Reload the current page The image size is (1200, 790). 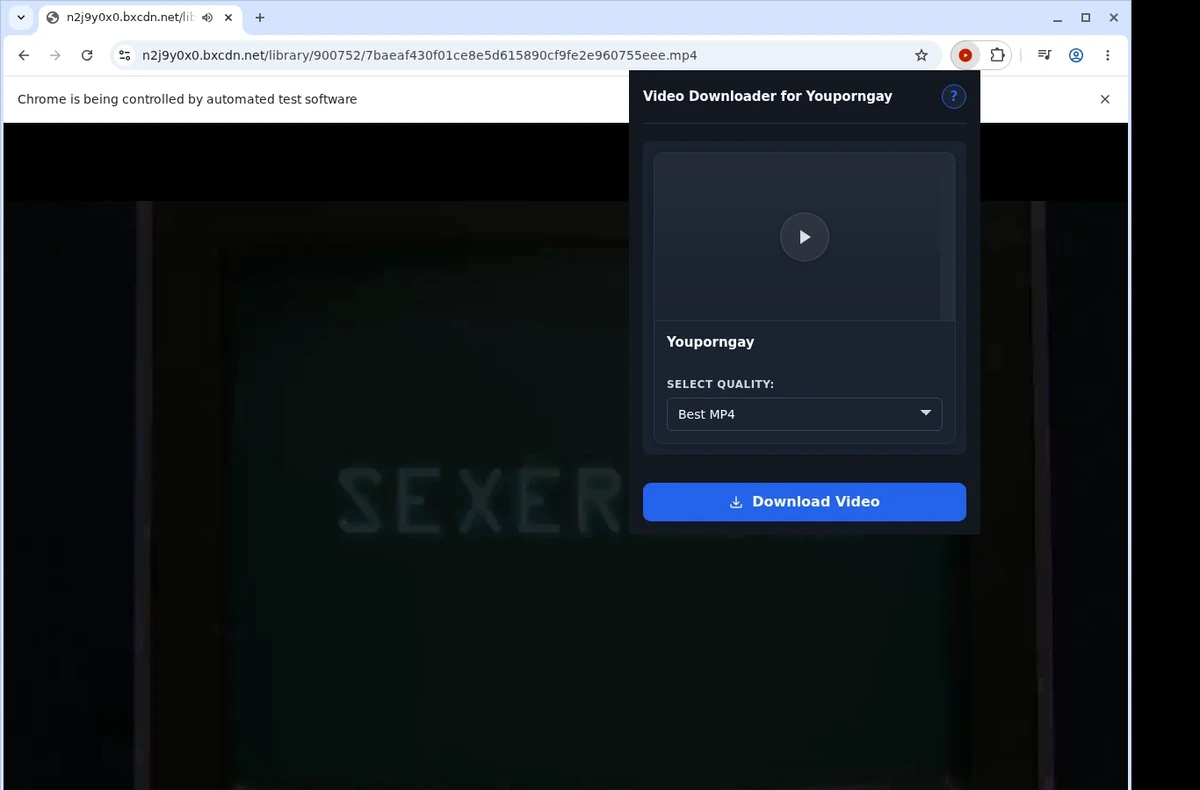(x=87, y=56)
